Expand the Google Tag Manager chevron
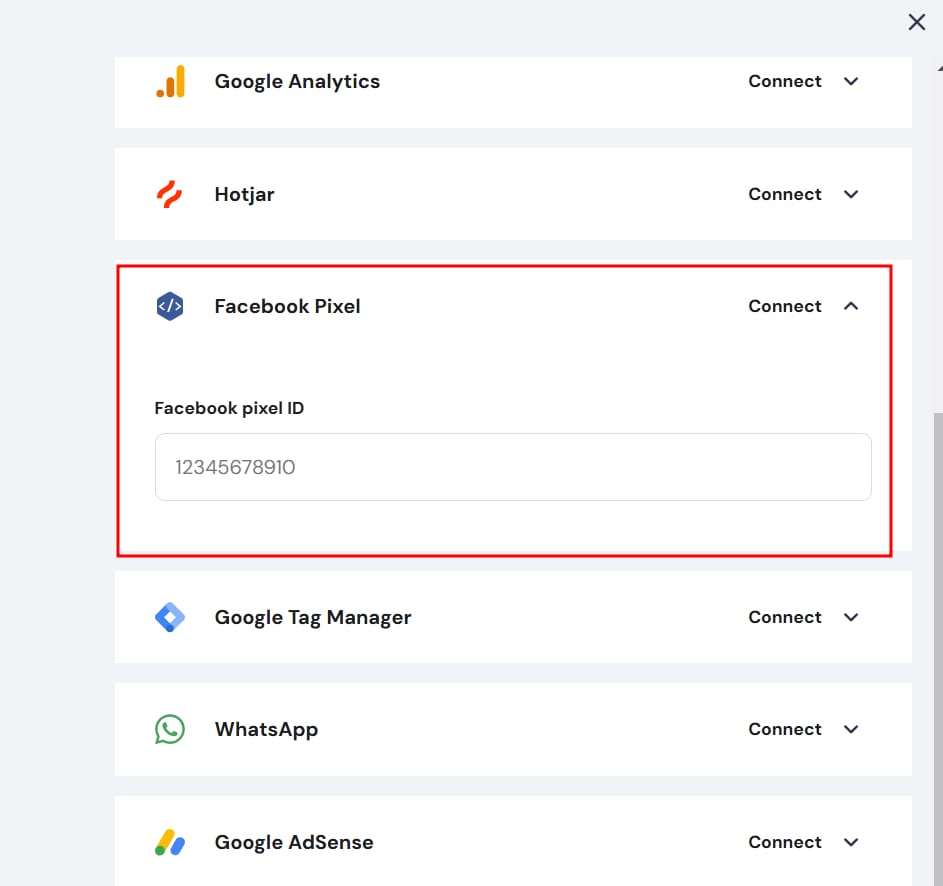 click(851, 617)
